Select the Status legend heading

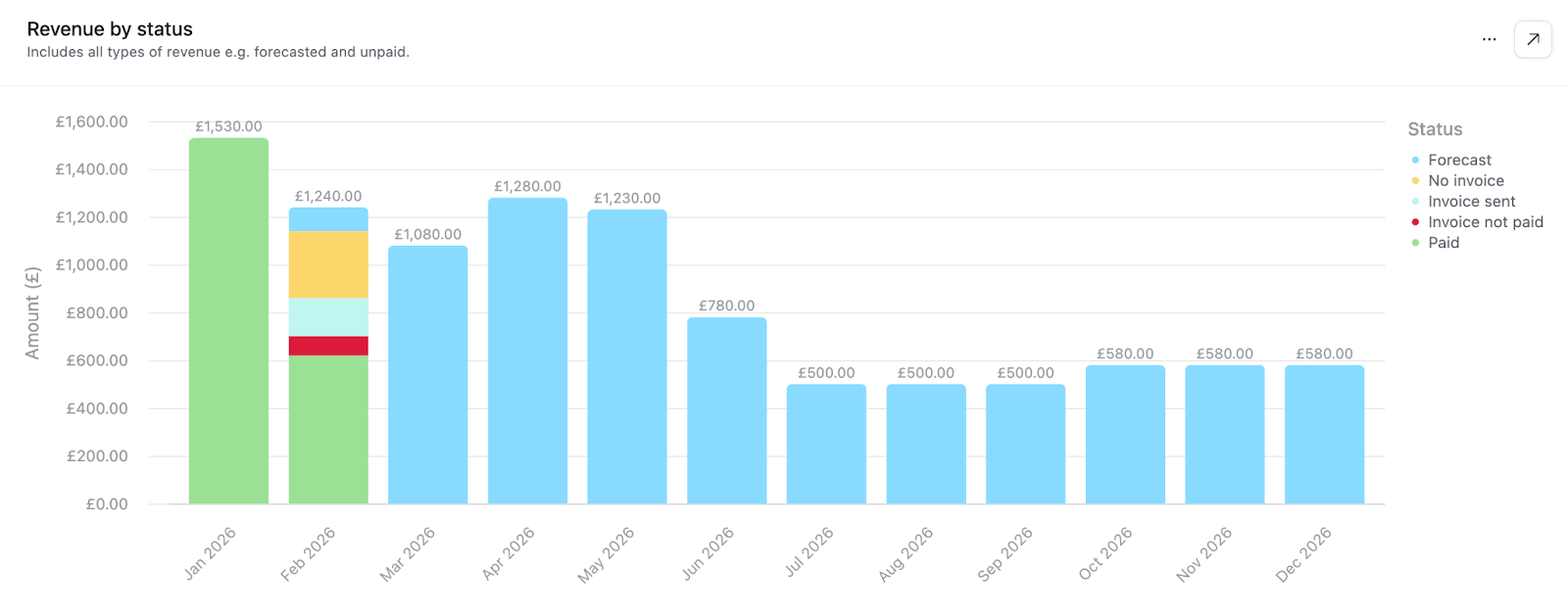[x=1435, y=128]
